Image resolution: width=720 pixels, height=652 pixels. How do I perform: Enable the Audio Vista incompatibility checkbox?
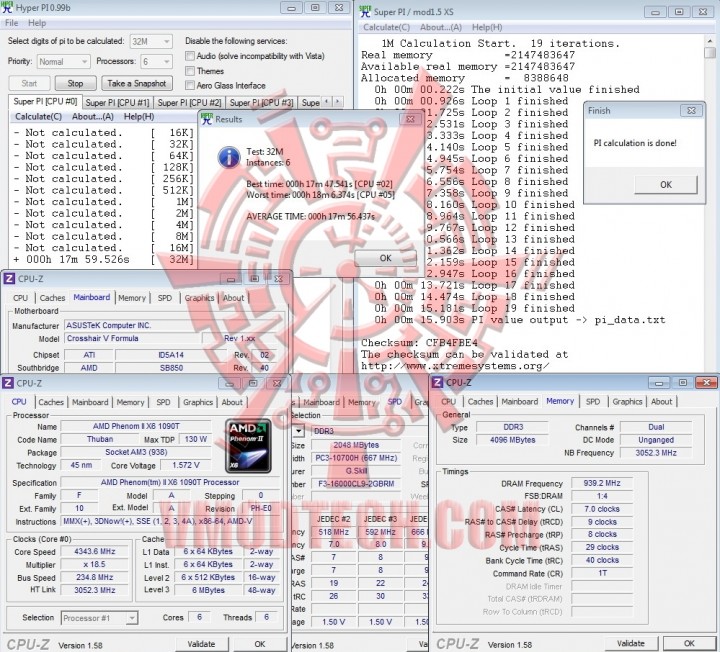(190, 56)
